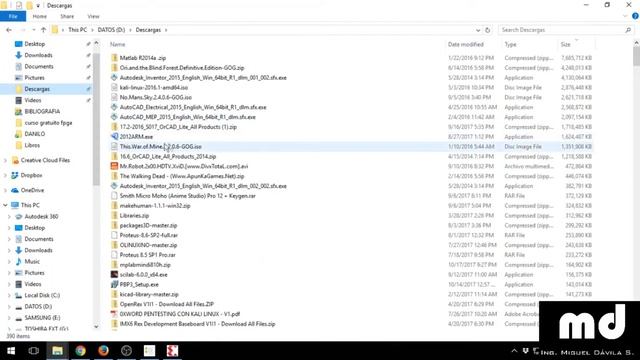This screenshot has height=360, width=640.
Task: Select SAMSUNG (E:) drive in sidebar
Action: (x=42, y=318)
